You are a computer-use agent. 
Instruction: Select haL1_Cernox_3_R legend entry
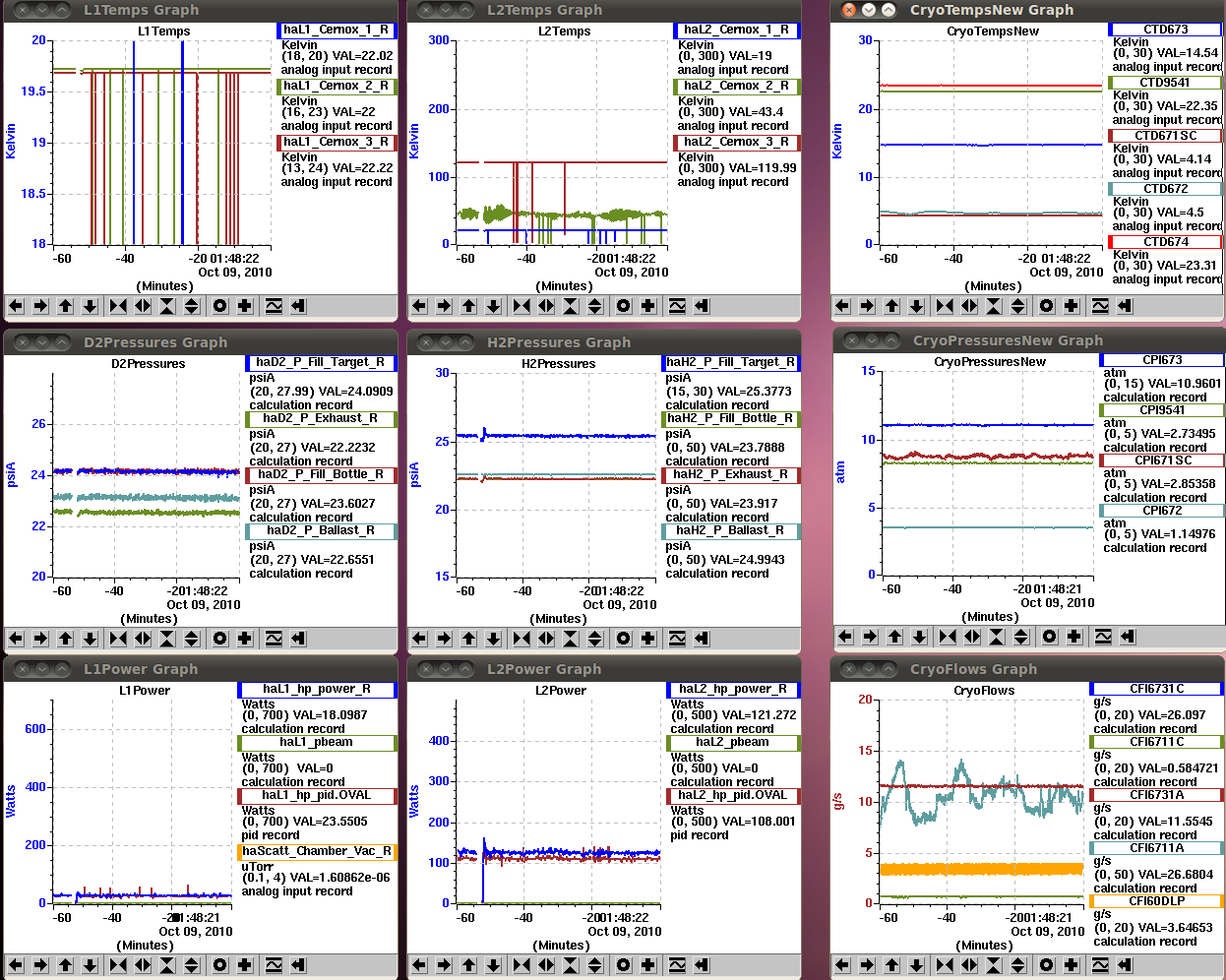[337, 143]
